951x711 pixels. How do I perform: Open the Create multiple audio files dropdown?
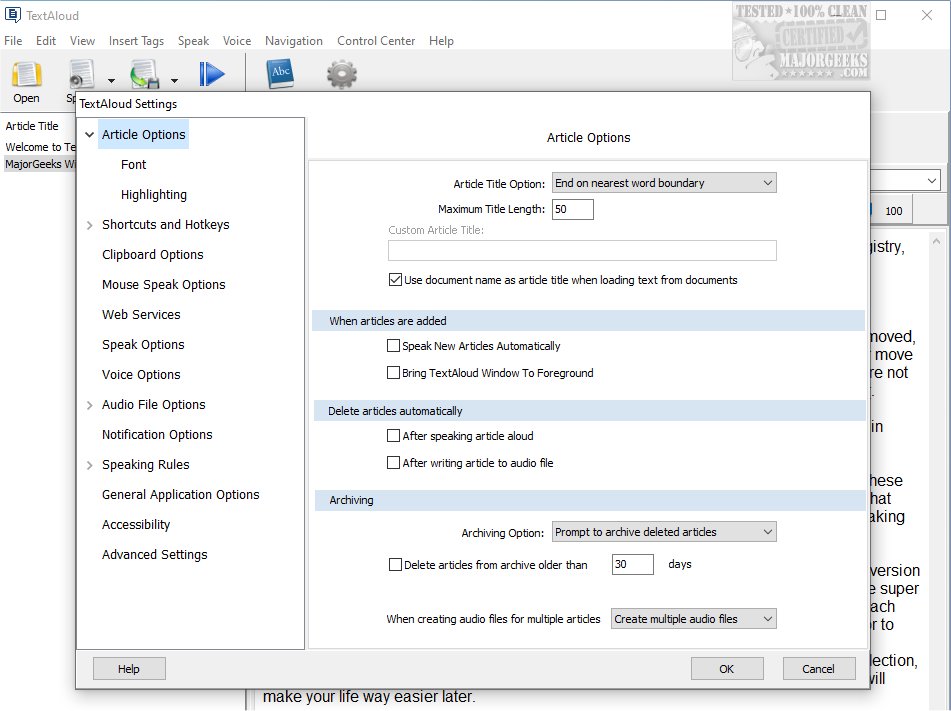click(x=693, y=619)
